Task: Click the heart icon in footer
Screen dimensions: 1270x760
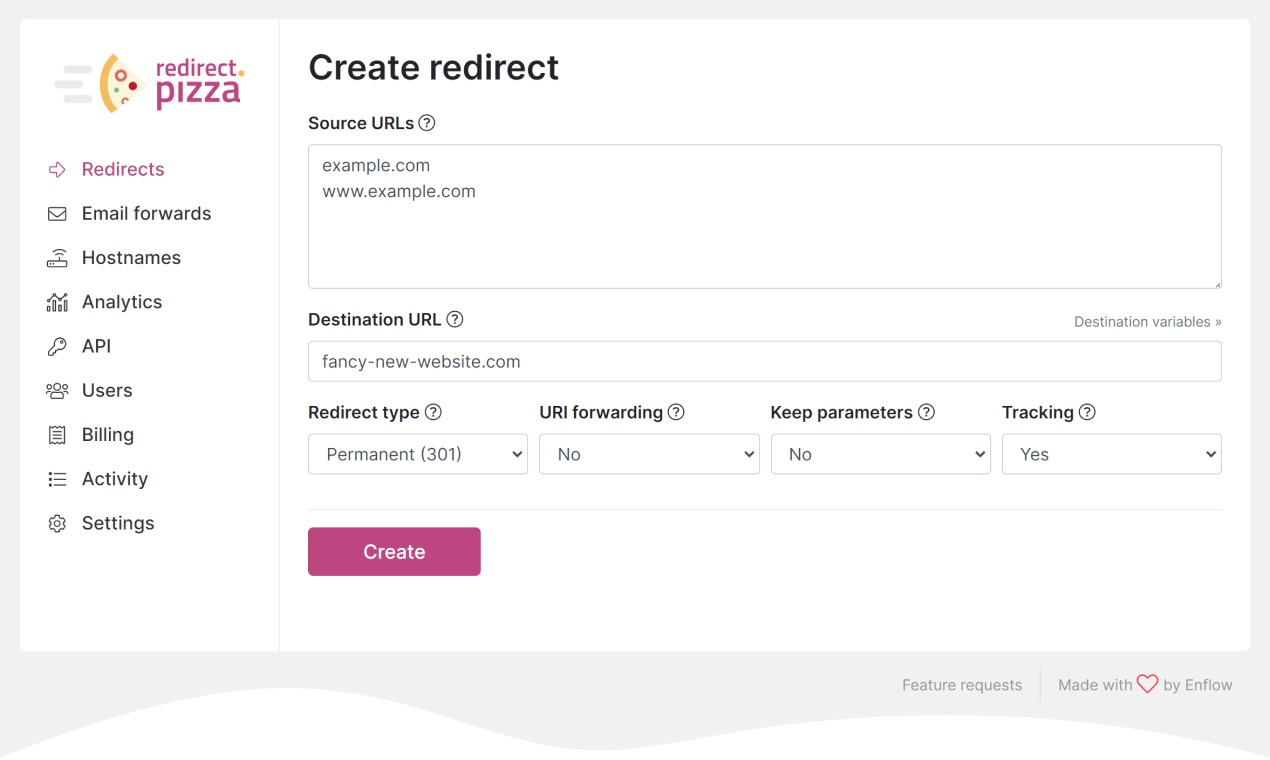Action: 1147,684
